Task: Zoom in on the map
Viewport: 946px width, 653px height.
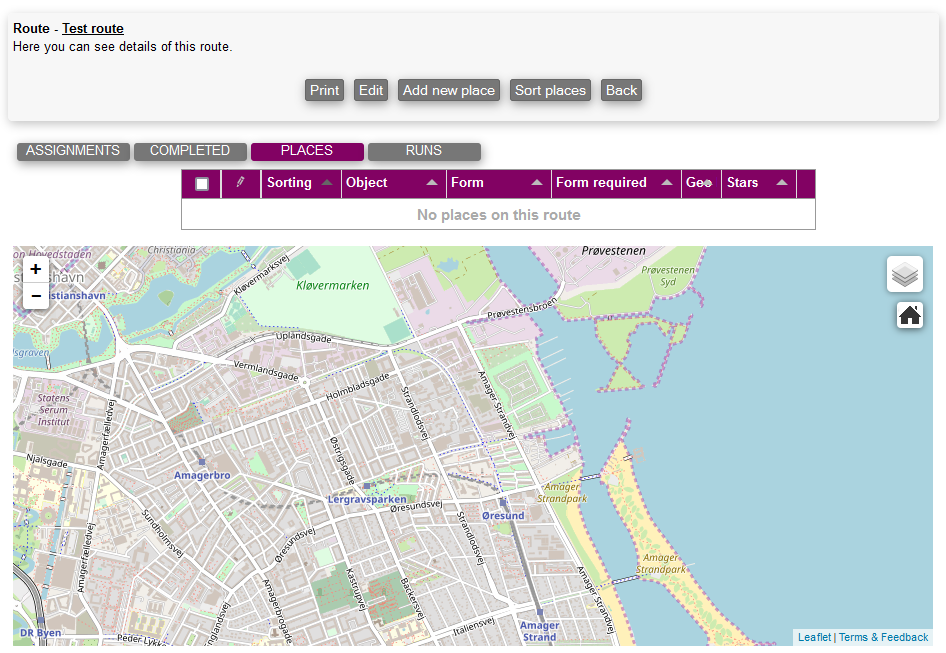Action: point(35,269)
